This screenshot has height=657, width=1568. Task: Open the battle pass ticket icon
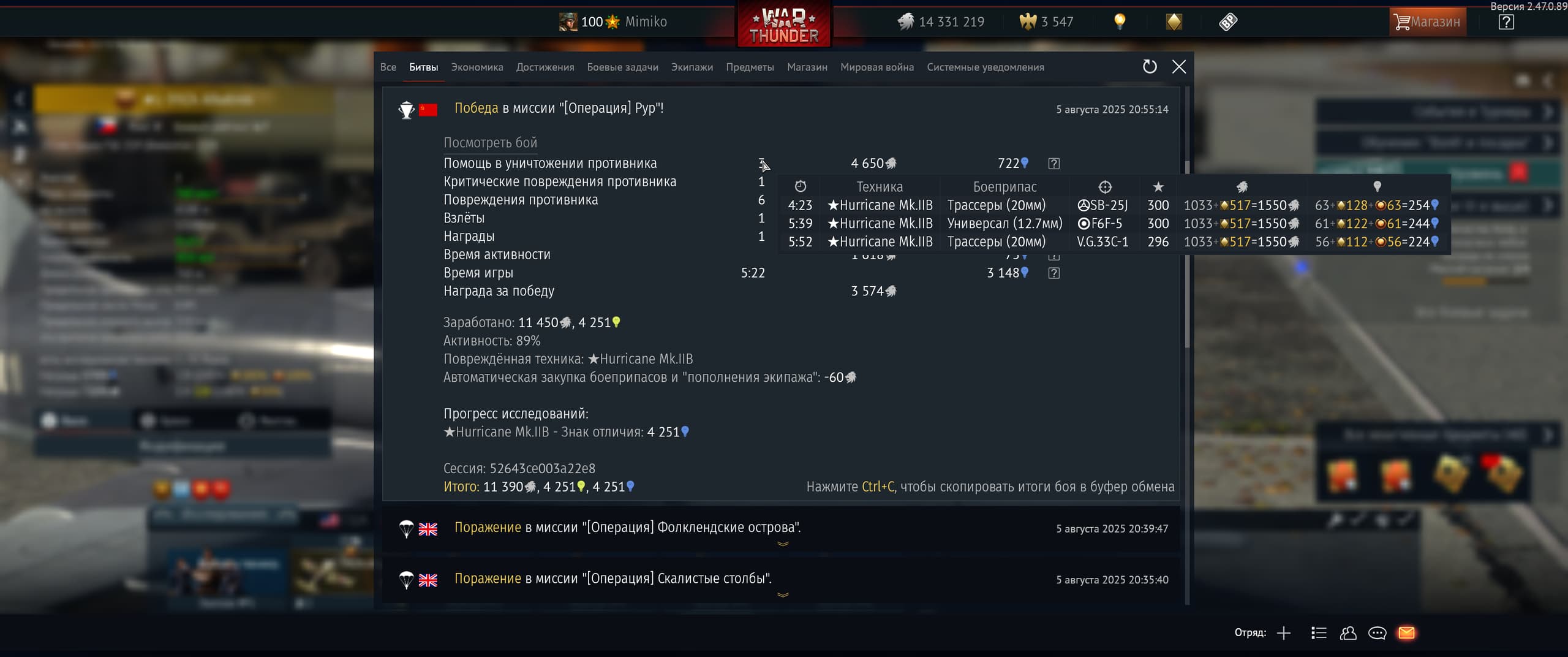click(1228, 22)
